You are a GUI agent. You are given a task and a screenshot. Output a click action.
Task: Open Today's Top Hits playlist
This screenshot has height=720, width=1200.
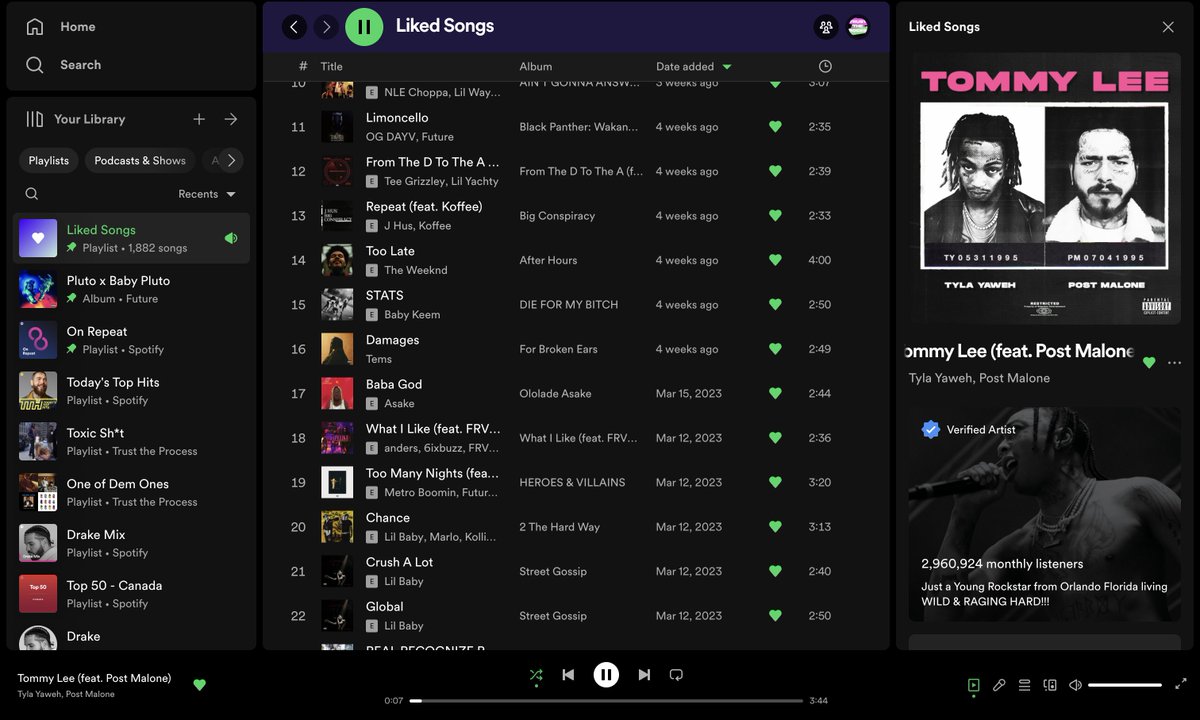pyautogui.click(x=131, y=391)
